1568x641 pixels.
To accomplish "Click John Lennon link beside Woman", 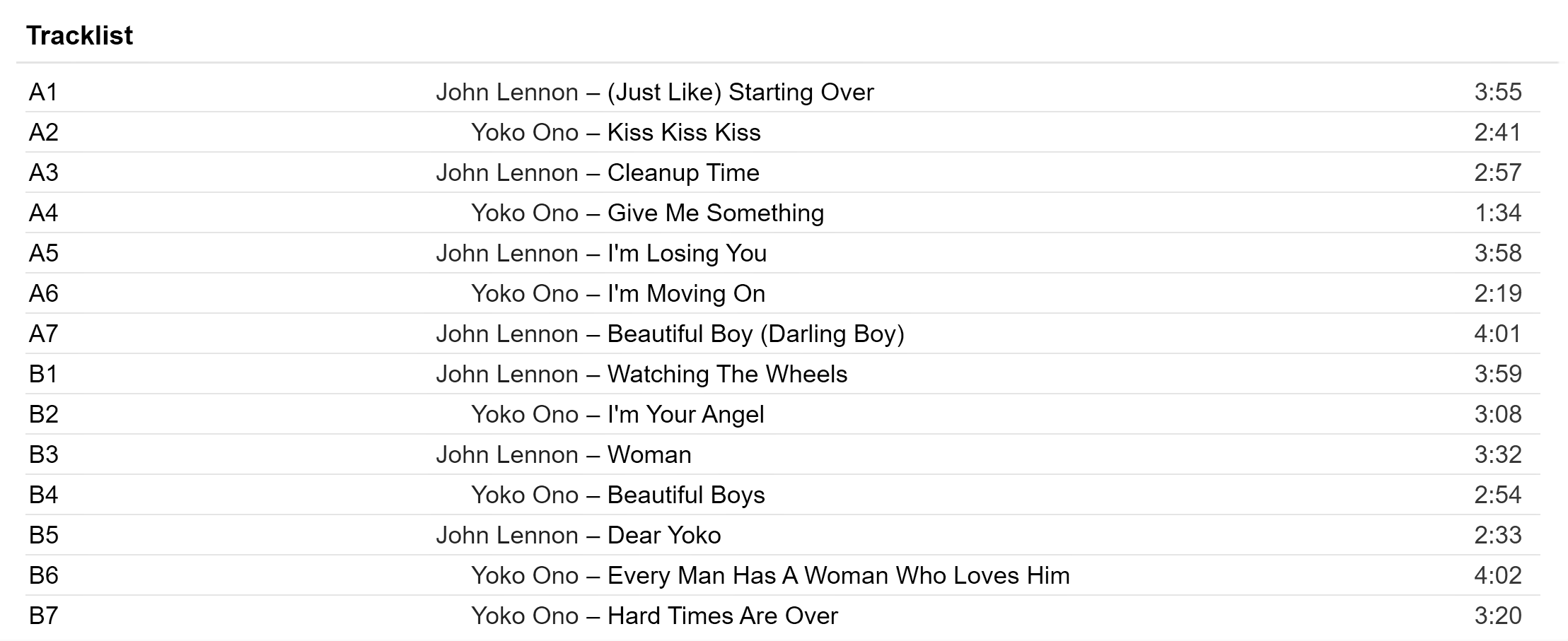I will pos(506,455).
